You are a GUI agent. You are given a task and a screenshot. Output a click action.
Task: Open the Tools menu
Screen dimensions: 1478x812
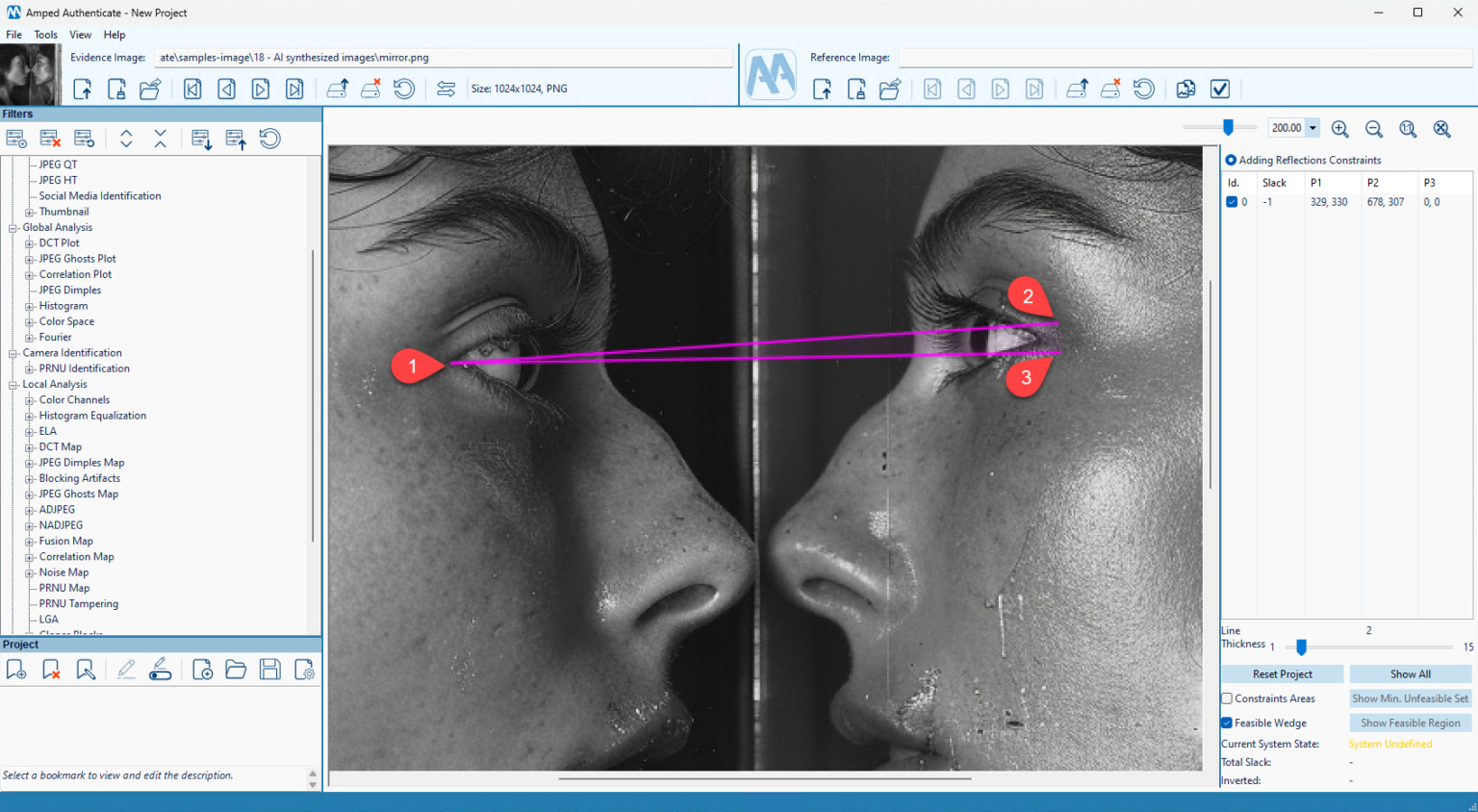click(x=45, y=35)
